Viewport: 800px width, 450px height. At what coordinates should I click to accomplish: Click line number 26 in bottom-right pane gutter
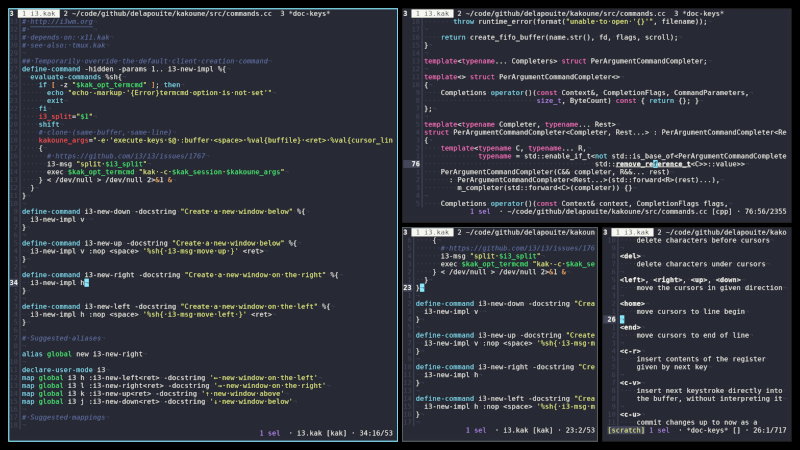pos(611,319)
